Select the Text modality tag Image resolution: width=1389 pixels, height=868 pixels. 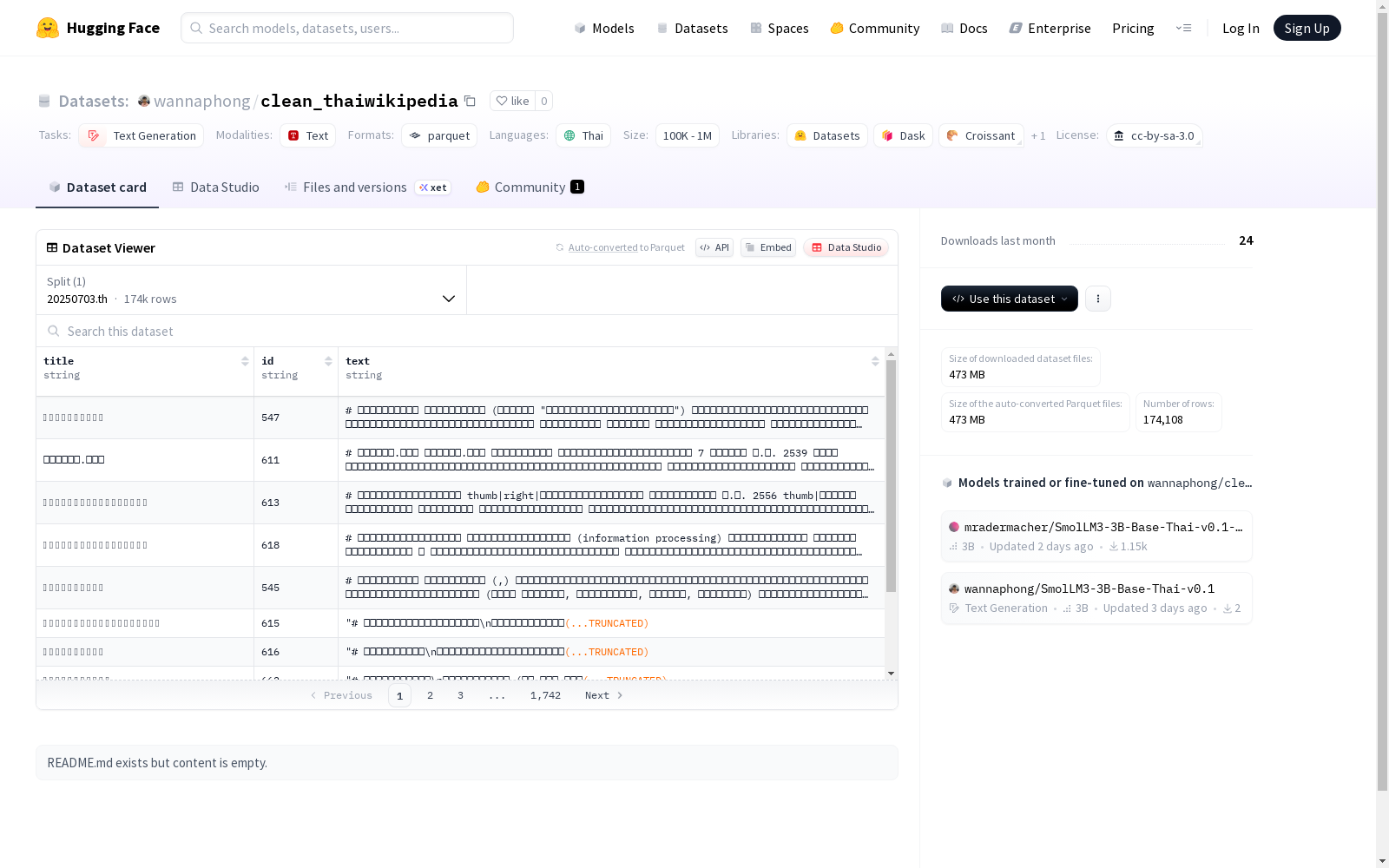308,135
